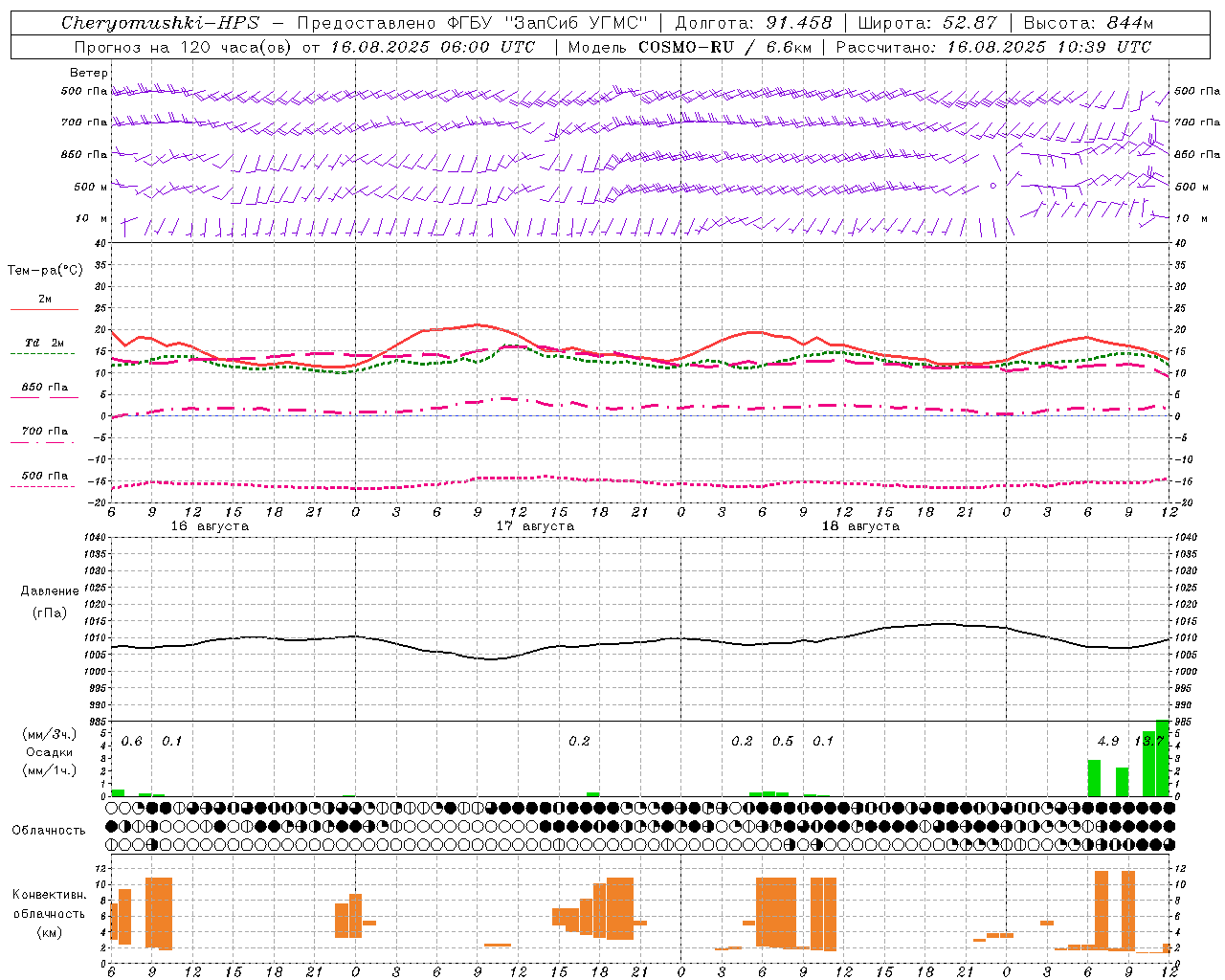
Task: Click the 'Высота: 844м' elevation text
Action: point(1088,23)
